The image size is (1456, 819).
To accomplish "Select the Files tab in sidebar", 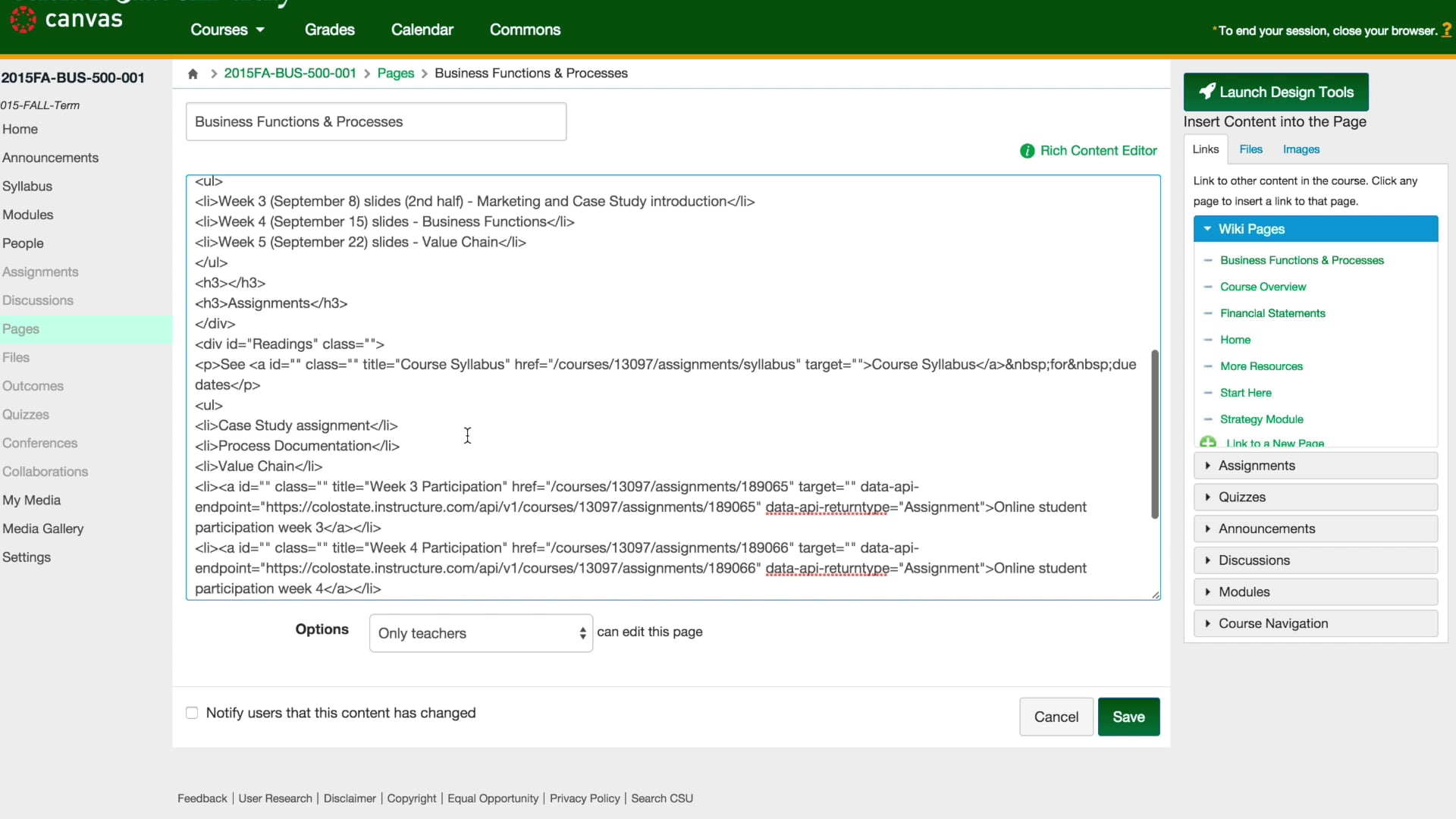I will pos(1250,149).
